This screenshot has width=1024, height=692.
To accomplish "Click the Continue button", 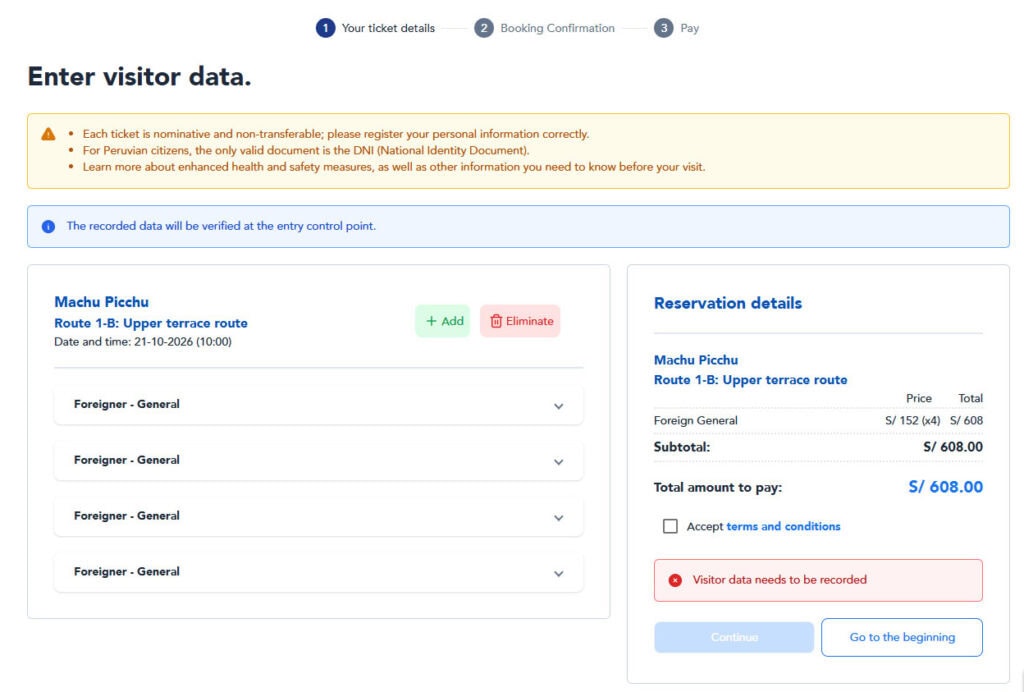I will click(734, 637).
